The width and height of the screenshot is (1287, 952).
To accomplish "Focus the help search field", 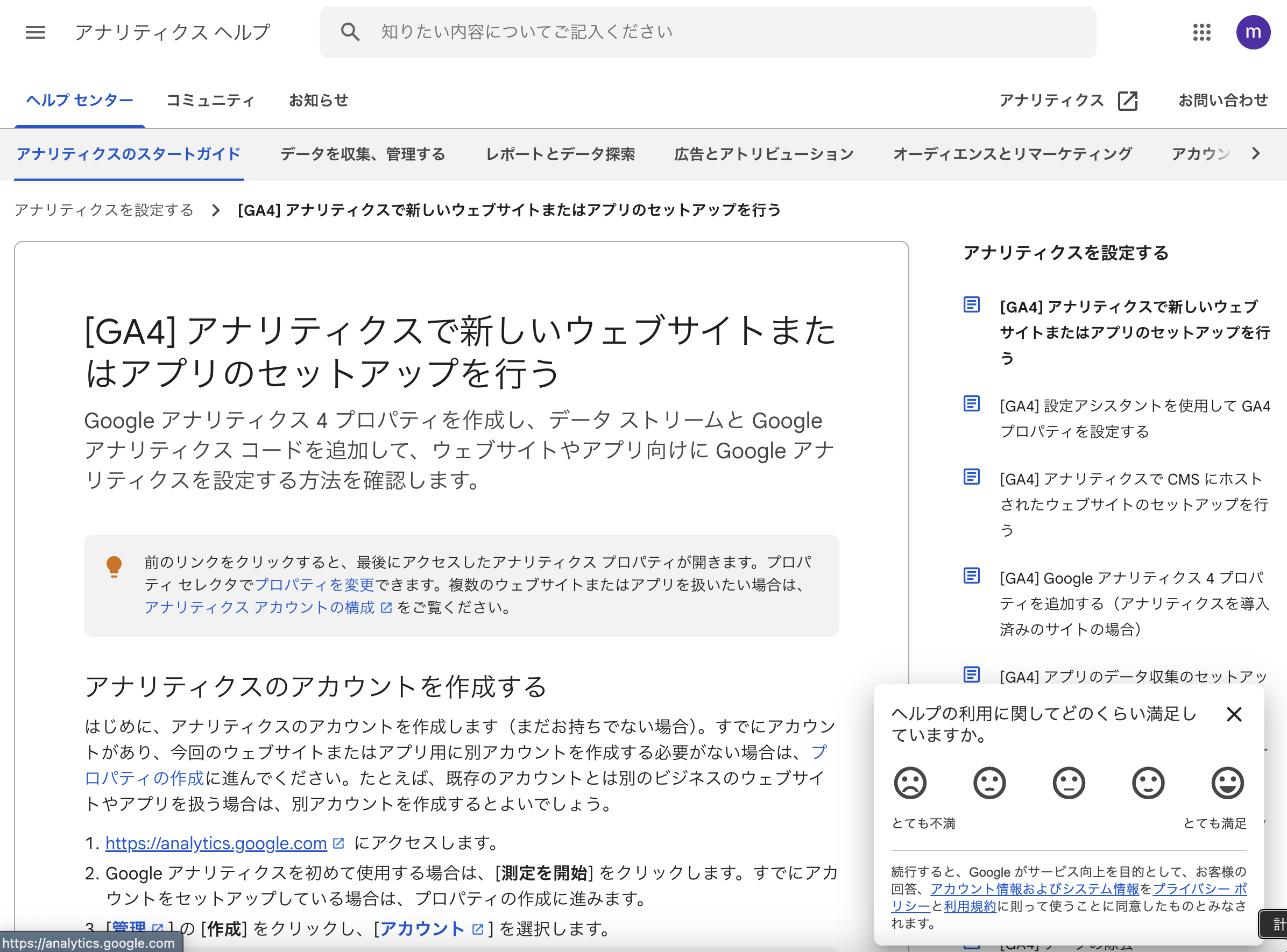I will click(708, 32).
